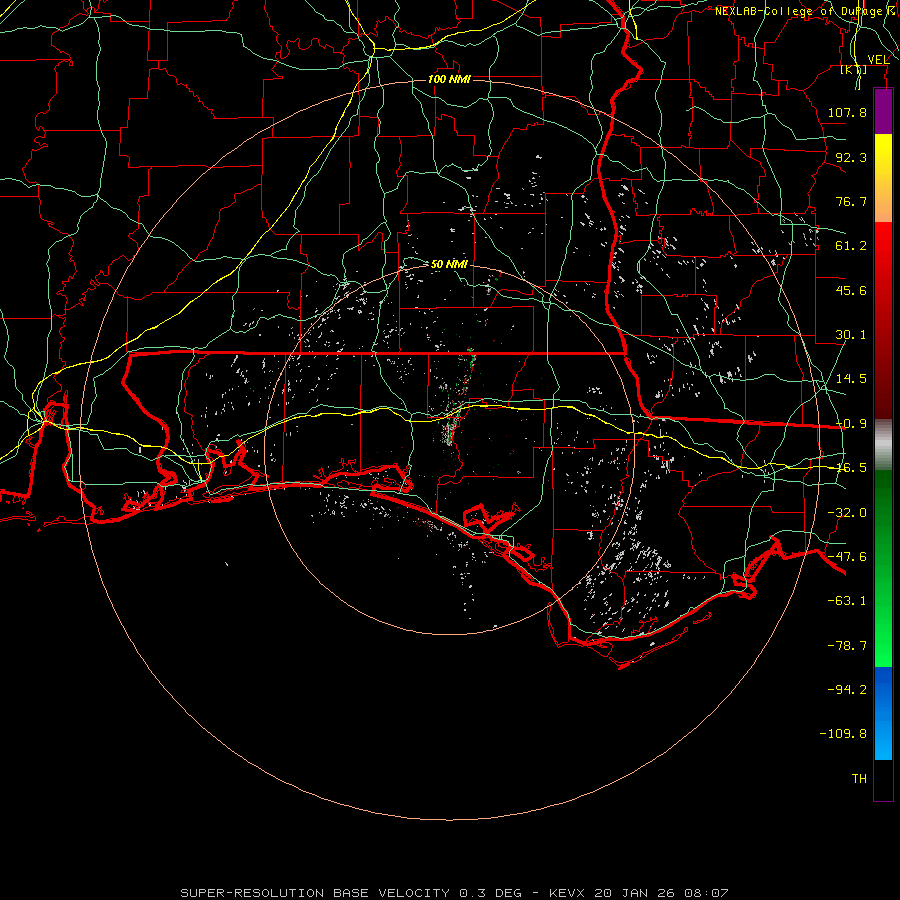Click the TH threshold label
900x900 pixels.
click(859, 779)
